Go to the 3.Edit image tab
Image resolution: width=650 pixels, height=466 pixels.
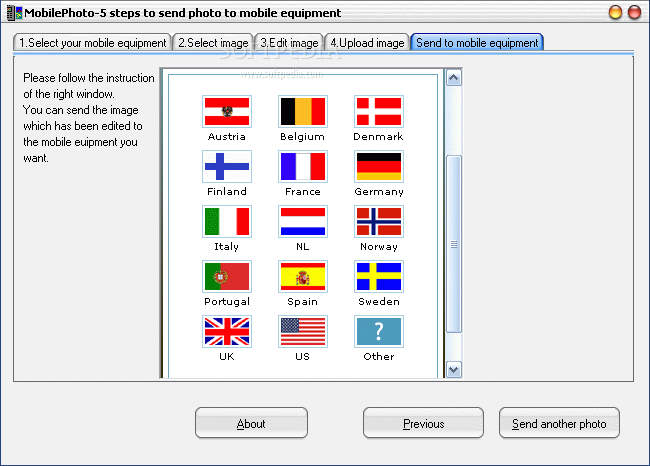[x=289, y=43]
